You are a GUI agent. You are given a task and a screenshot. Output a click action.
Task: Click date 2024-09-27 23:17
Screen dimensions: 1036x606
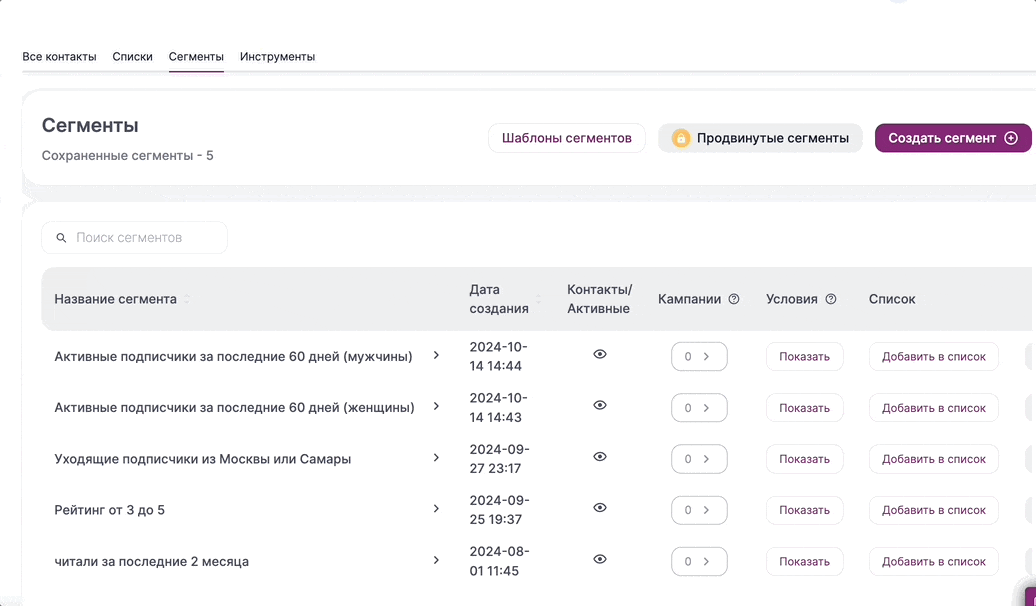[x=500, y=459]
